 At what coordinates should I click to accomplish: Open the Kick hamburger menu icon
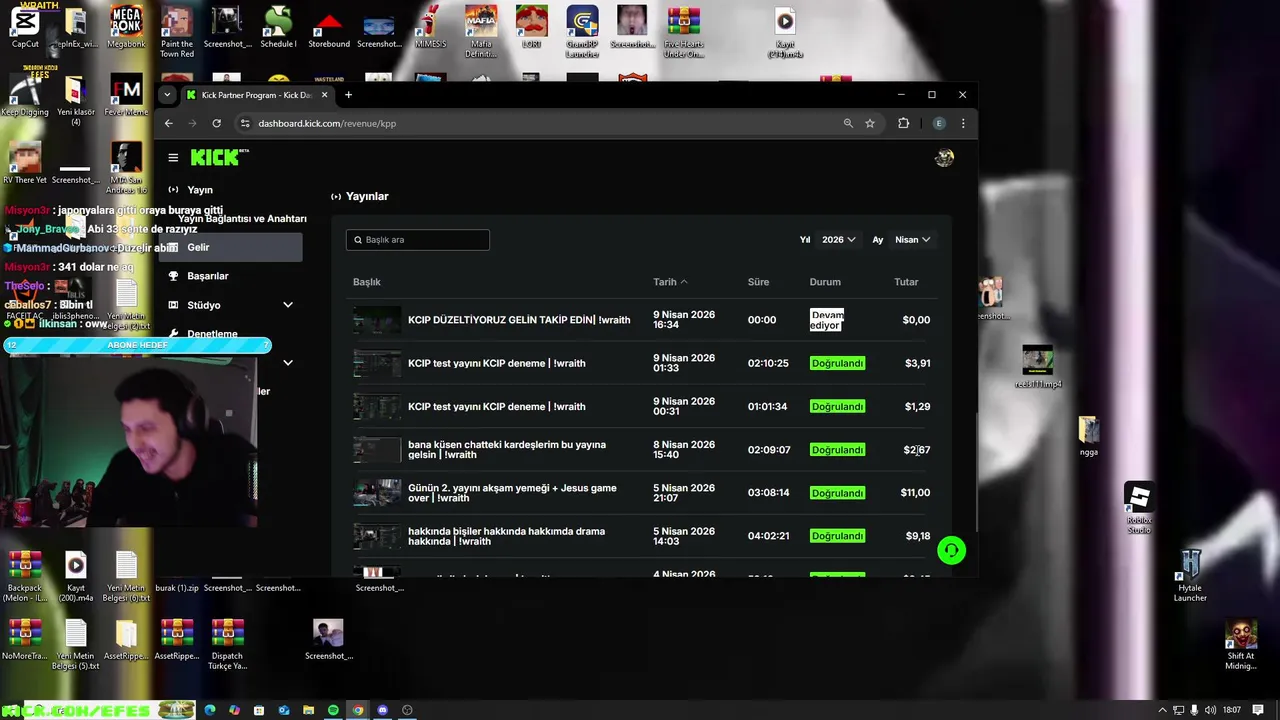(173, 158)
